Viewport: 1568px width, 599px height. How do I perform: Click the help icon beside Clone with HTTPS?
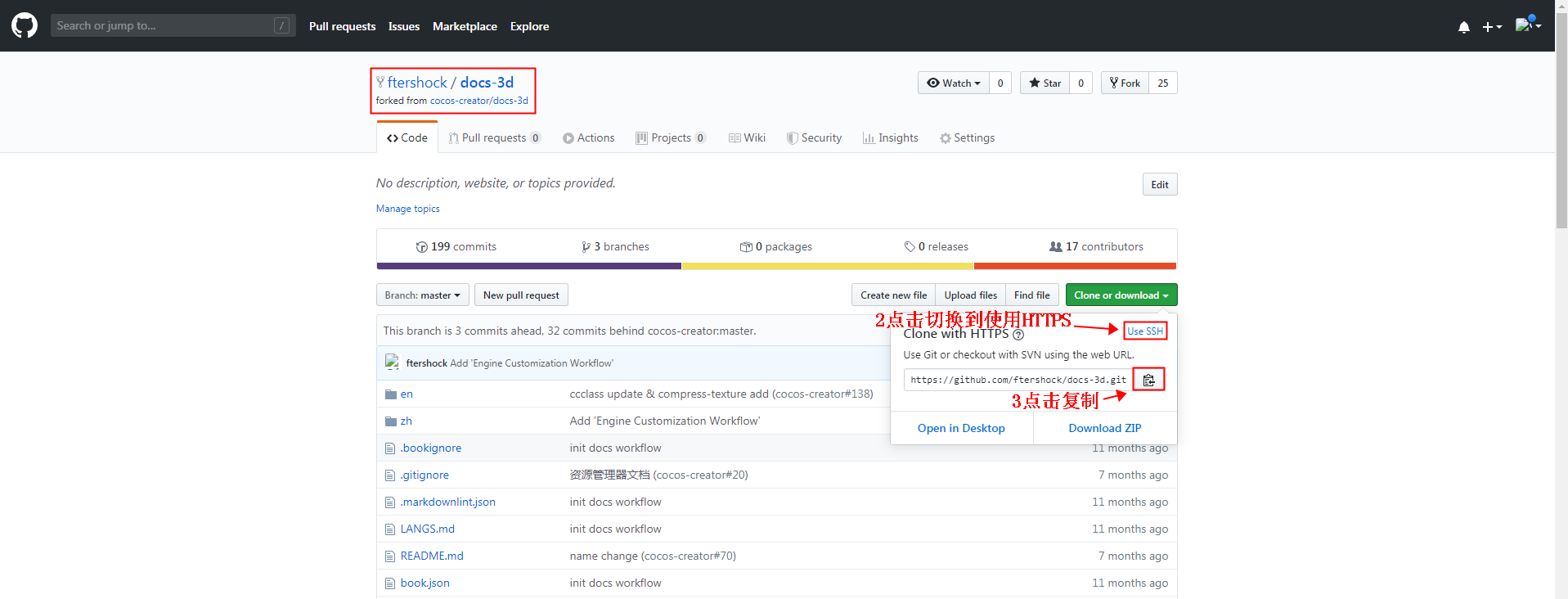1018,335
